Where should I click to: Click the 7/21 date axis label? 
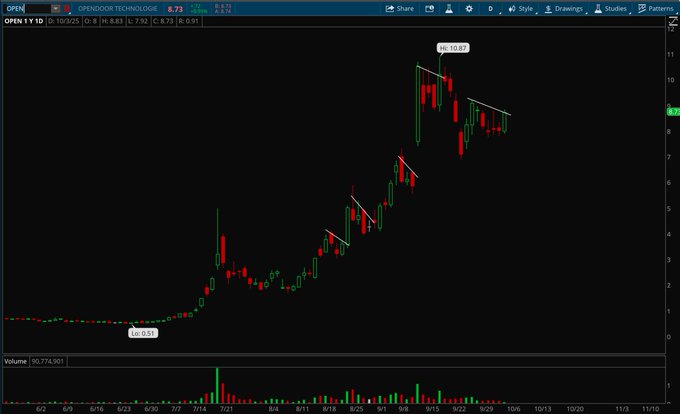coord(226,409)
